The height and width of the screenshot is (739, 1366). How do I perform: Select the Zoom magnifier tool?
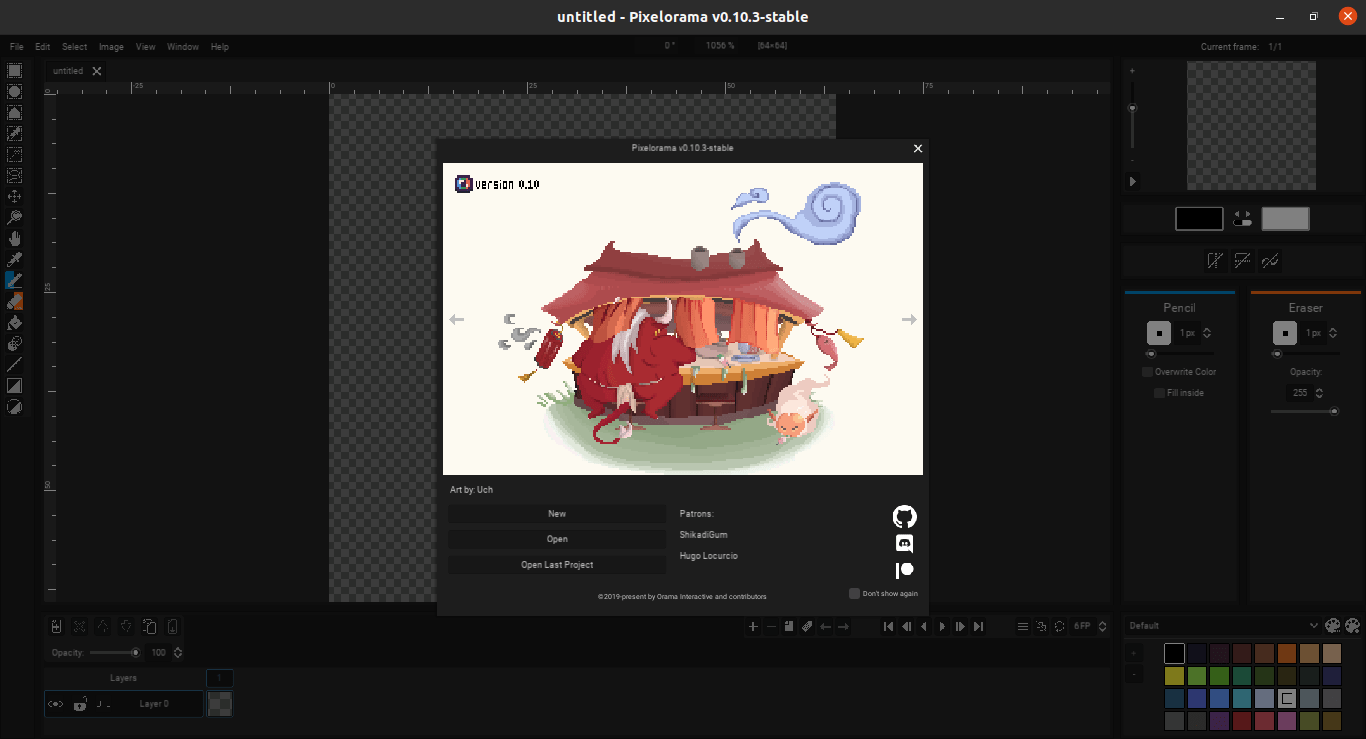(x=15, y=217)
